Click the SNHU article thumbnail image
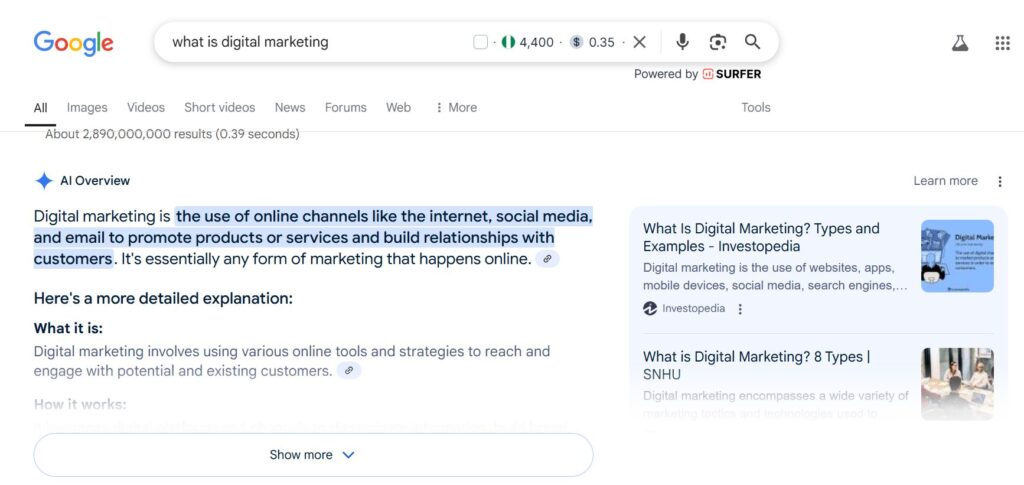Viewport: 1024px width, 485px height. [x=957, y=382]
